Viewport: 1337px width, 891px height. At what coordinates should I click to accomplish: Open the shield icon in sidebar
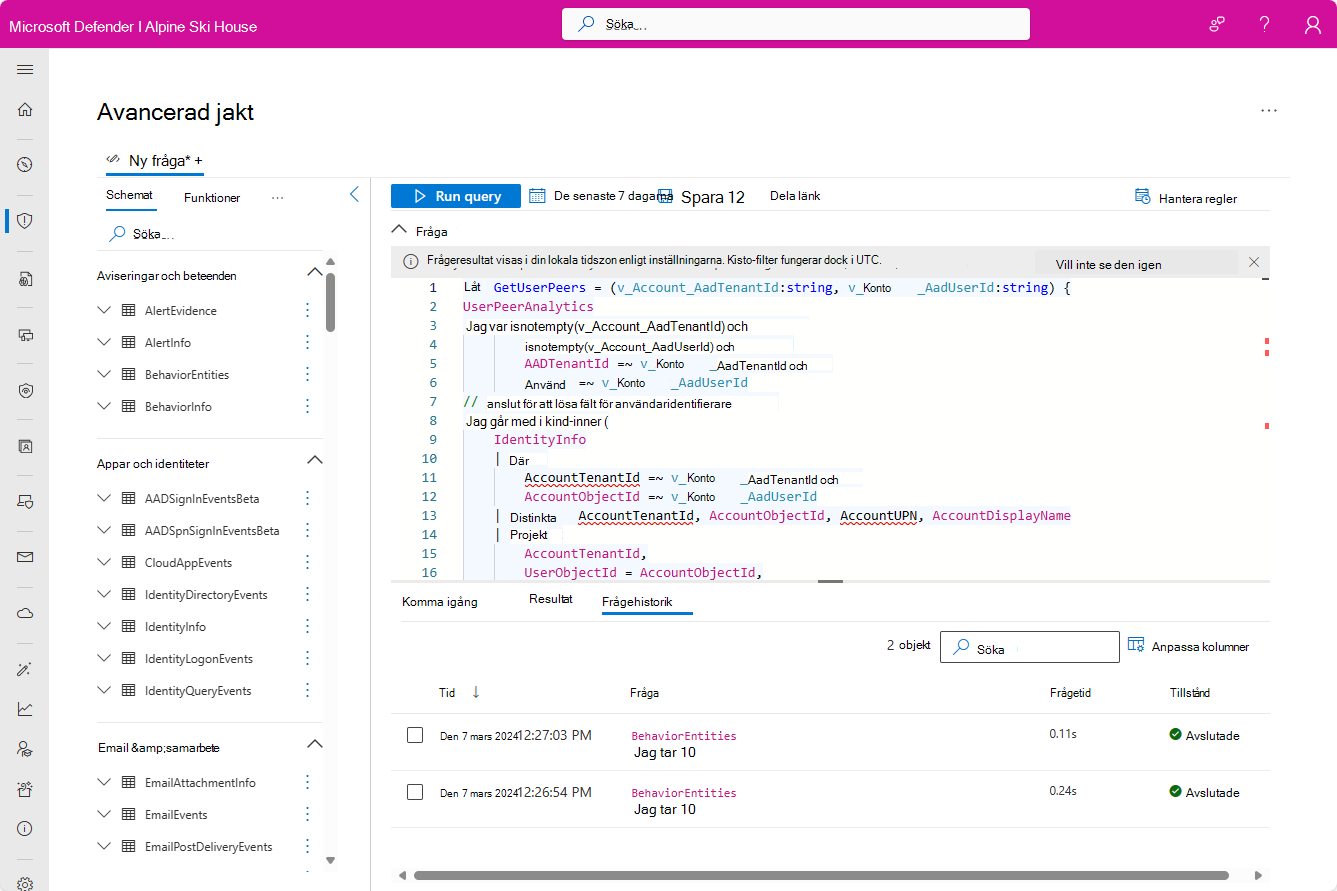(25, 221)
